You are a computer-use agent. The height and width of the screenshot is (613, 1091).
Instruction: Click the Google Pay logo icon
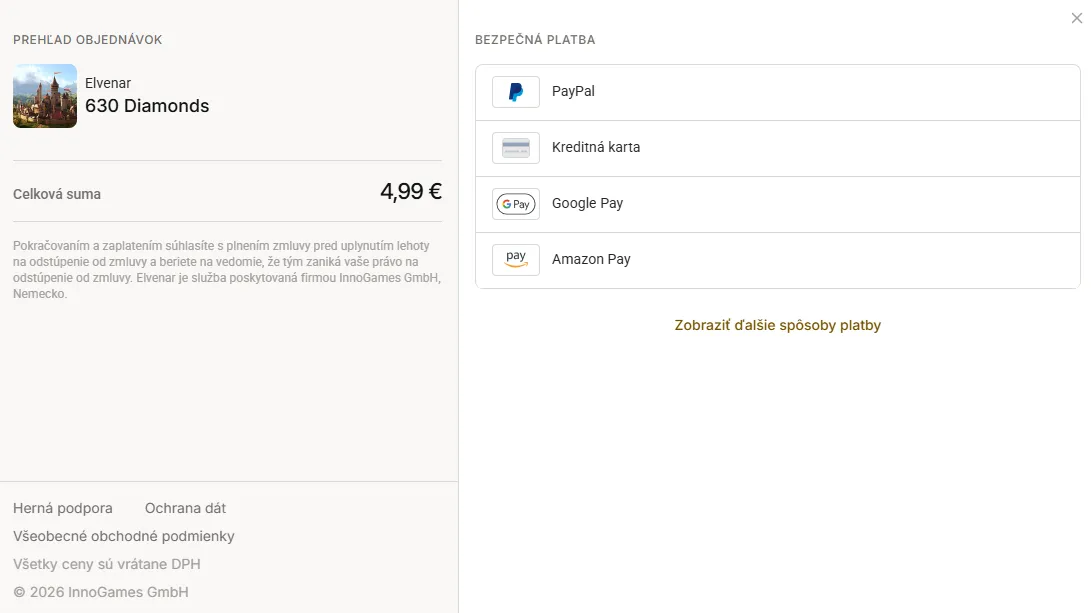click(516, 204)
